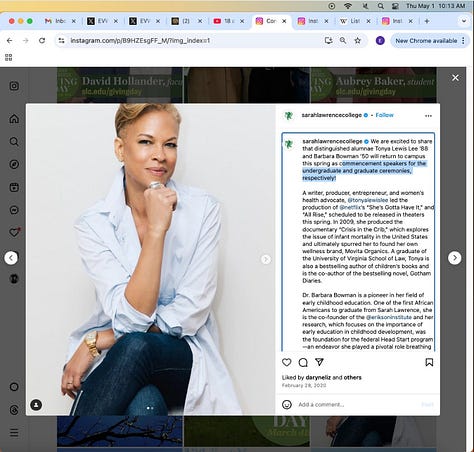Open Instagram home from sidebar
The height and width of the screenshot is (452, 474).
tap(14, 119)
